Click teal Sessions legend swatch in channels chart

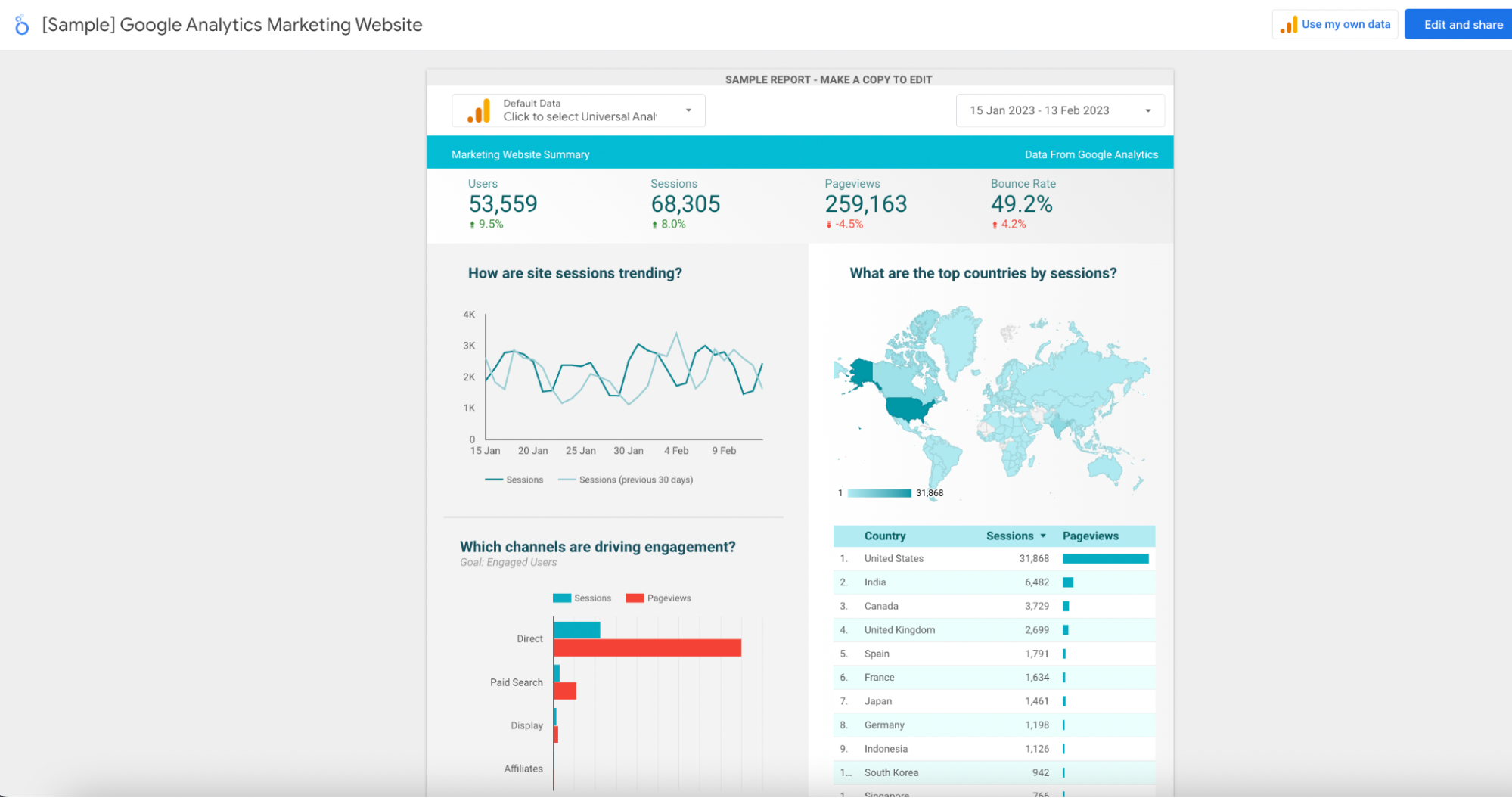(562, 598)
